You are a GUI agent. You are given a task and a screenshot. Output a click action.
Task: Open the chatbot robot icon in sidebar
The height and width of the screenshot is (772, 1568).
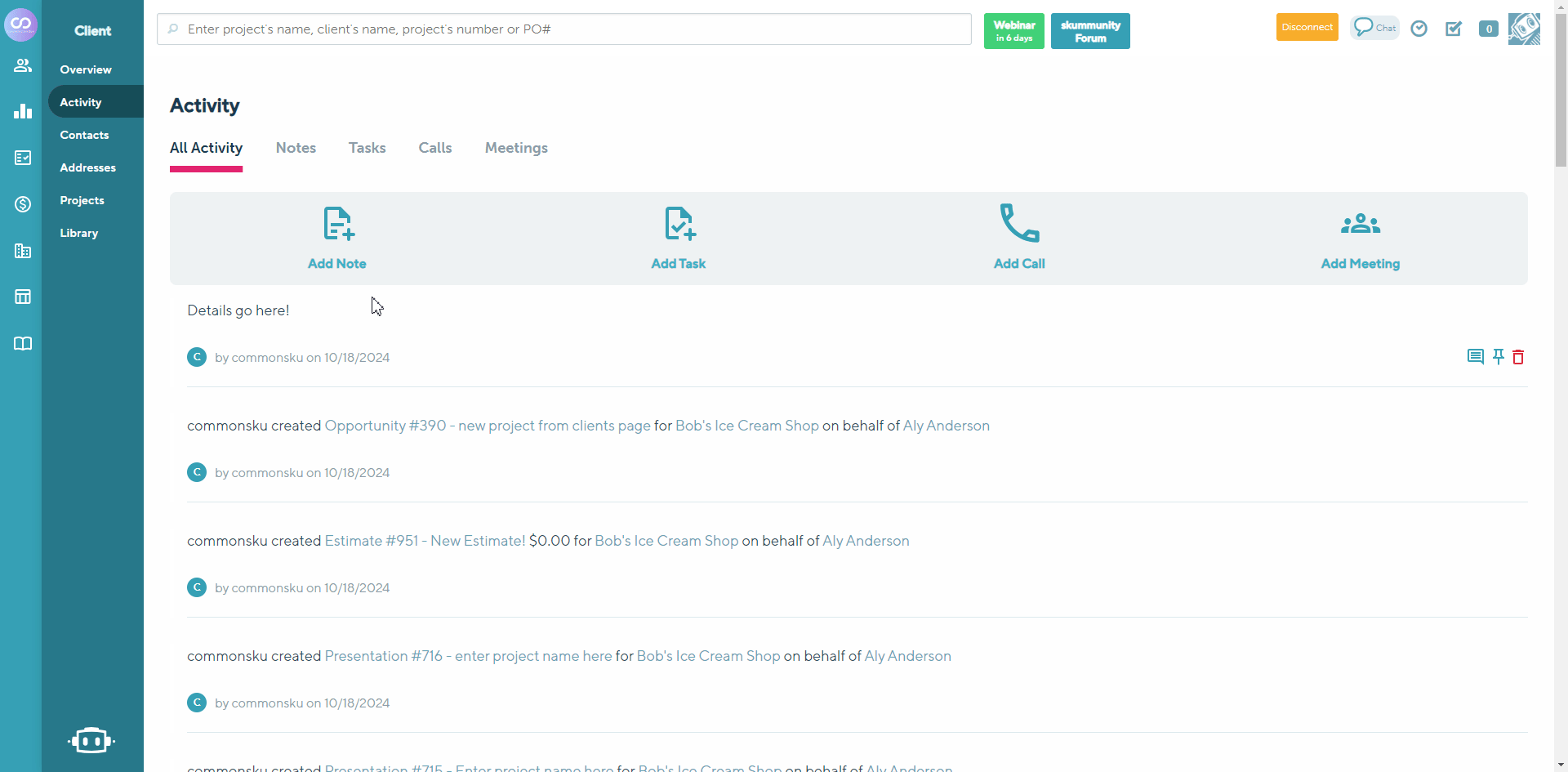(x=91, y=740)
